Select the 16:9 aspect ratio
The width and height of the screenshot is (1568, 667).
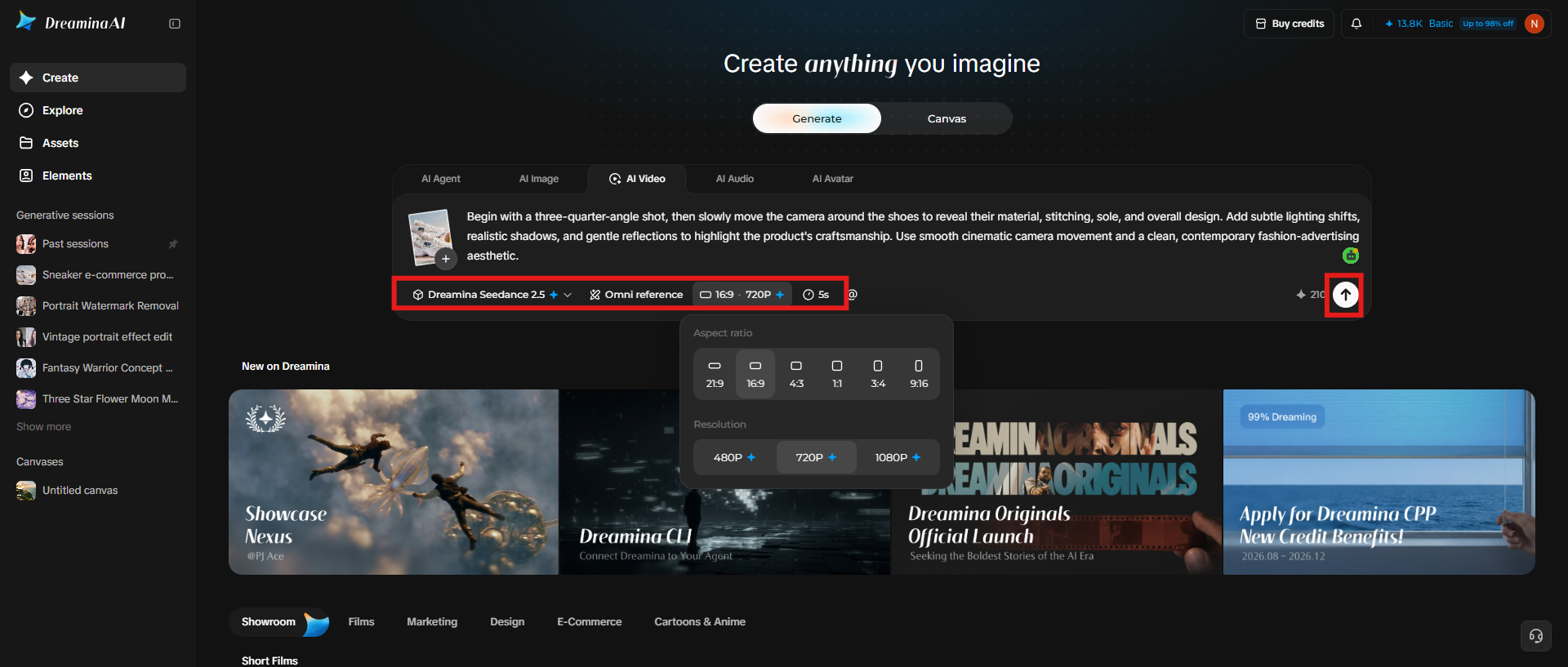point(755,374)
